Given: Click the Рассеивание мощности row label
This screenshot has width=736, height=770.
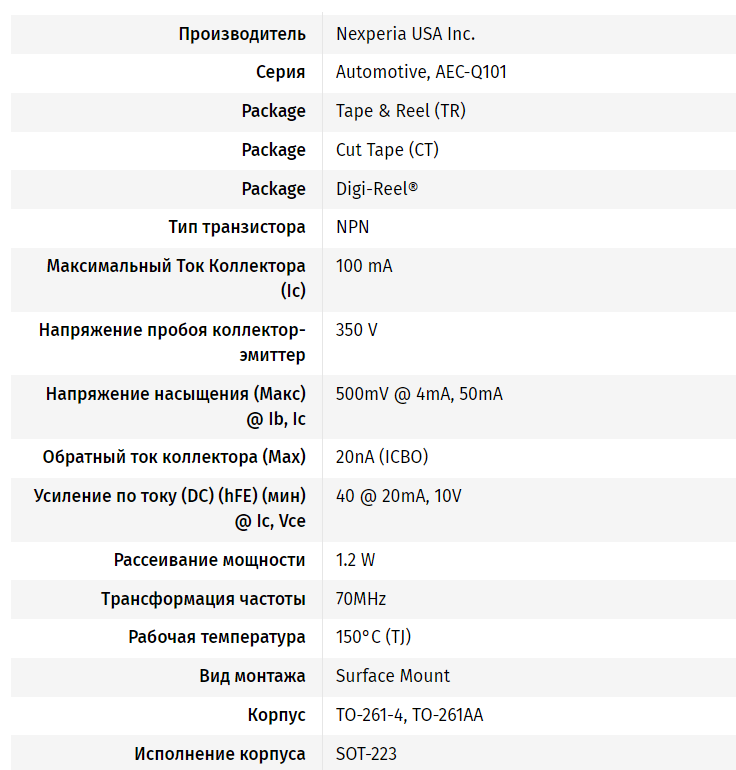Looking at the screenshot, I should pos(209,560).
